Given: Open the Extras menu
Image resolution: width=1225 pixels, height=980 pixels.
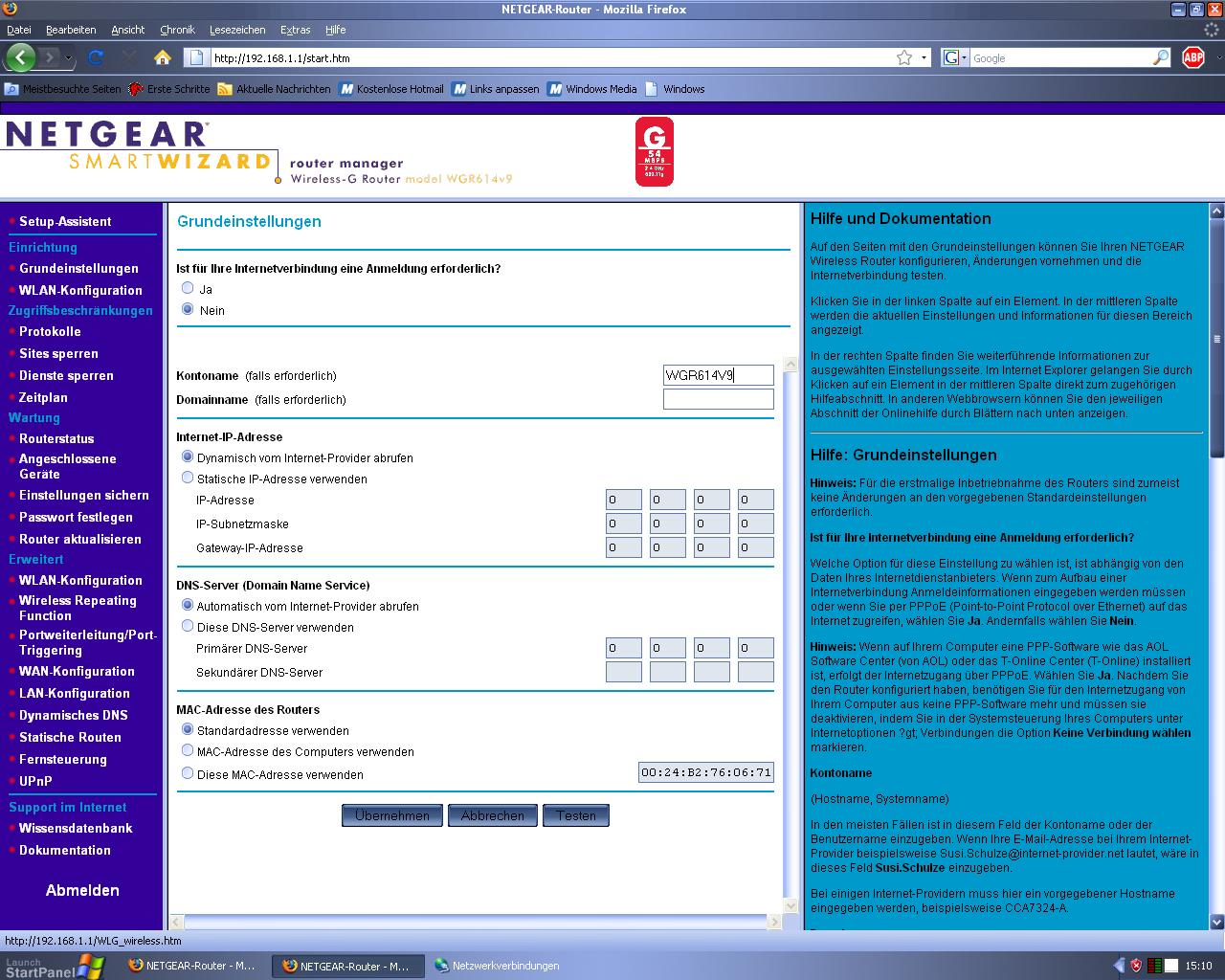Looking at the screenshot, I should (x=295, y=30).
